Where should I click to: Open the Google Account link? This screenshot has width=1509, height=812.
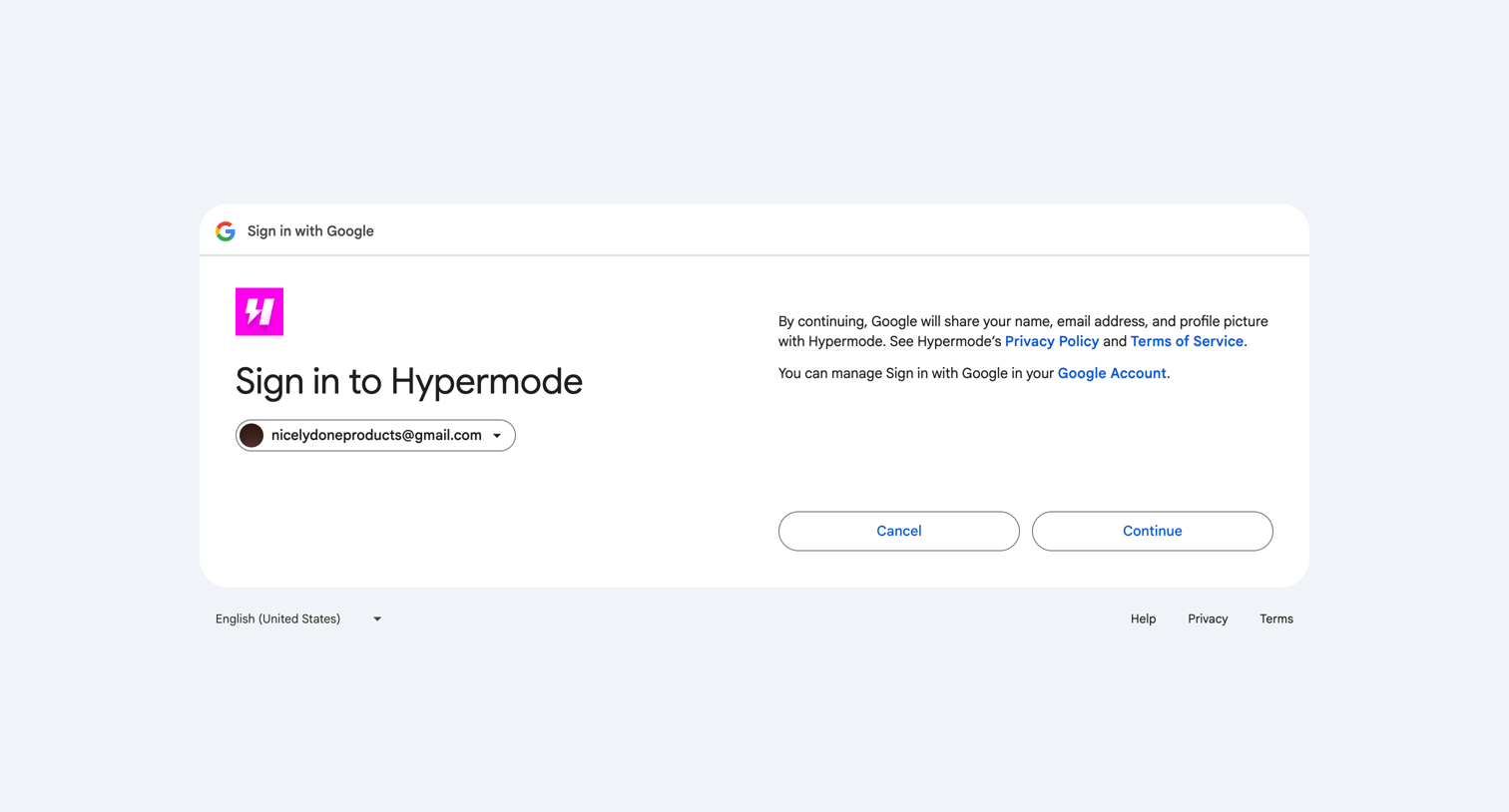tap(1112, 373)
